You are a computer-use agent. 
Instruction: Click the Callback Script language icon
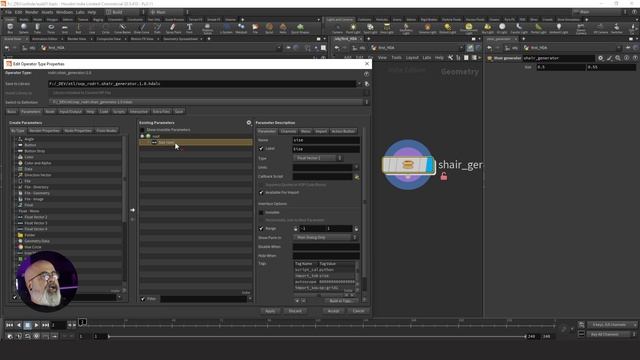[356, 177]
